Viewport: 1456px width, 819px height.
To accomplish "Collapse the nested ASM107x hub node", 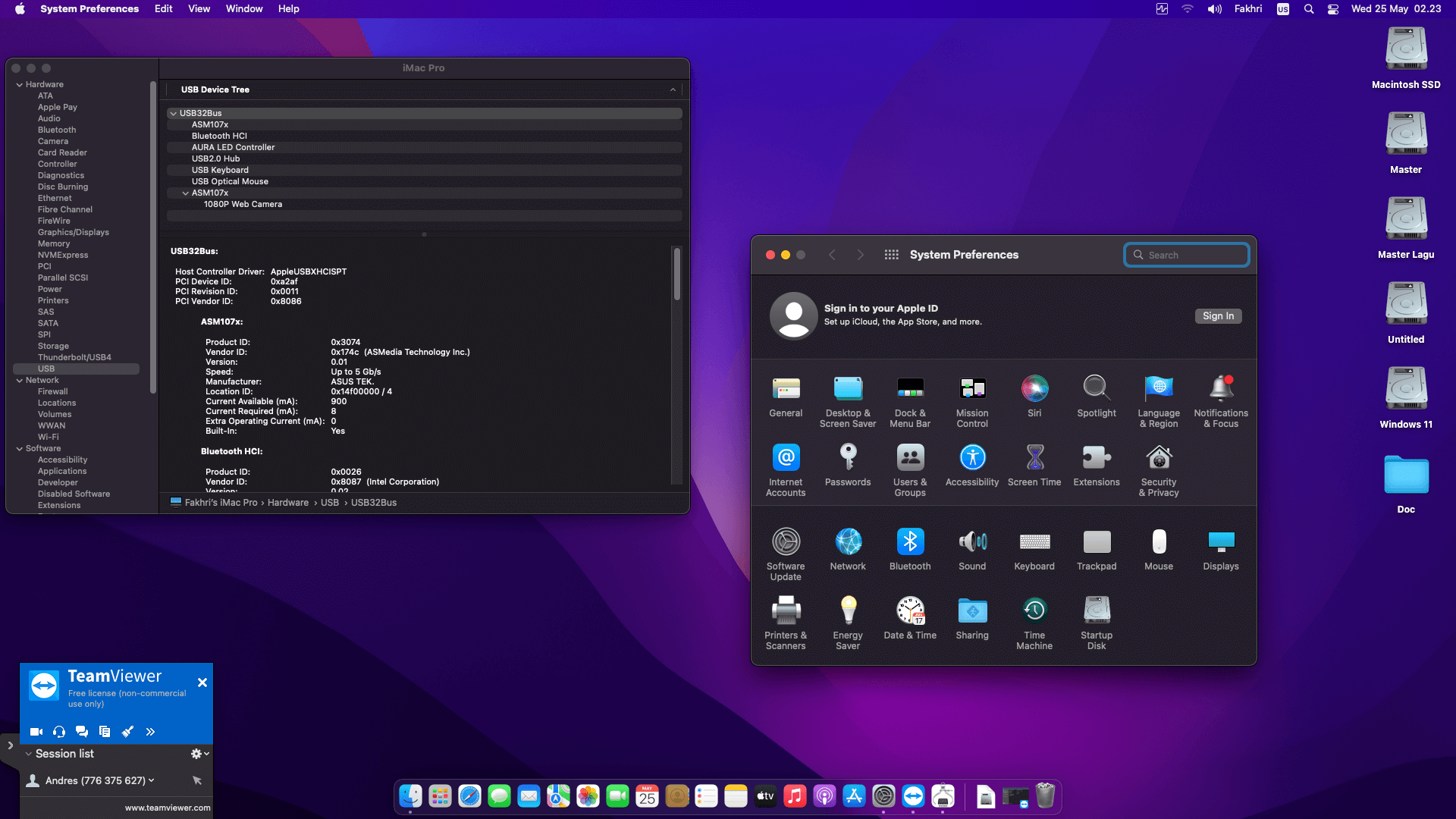I will pyautogui.click(x=186, y=193).
